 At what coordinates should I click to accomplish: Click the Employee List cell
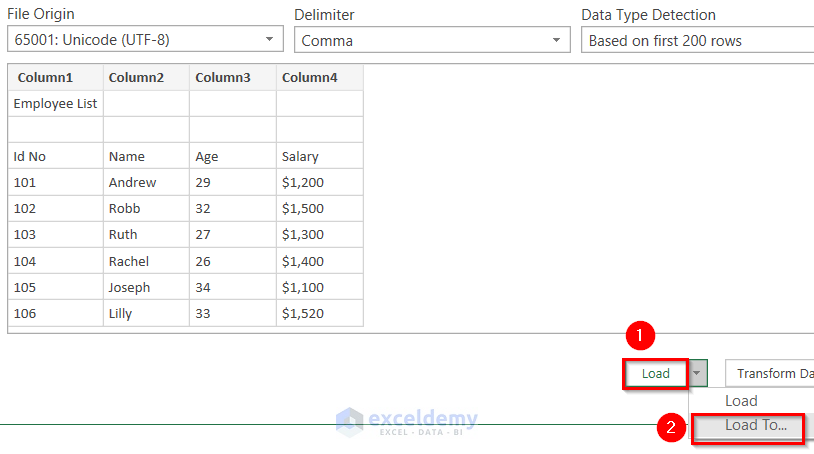56,104
